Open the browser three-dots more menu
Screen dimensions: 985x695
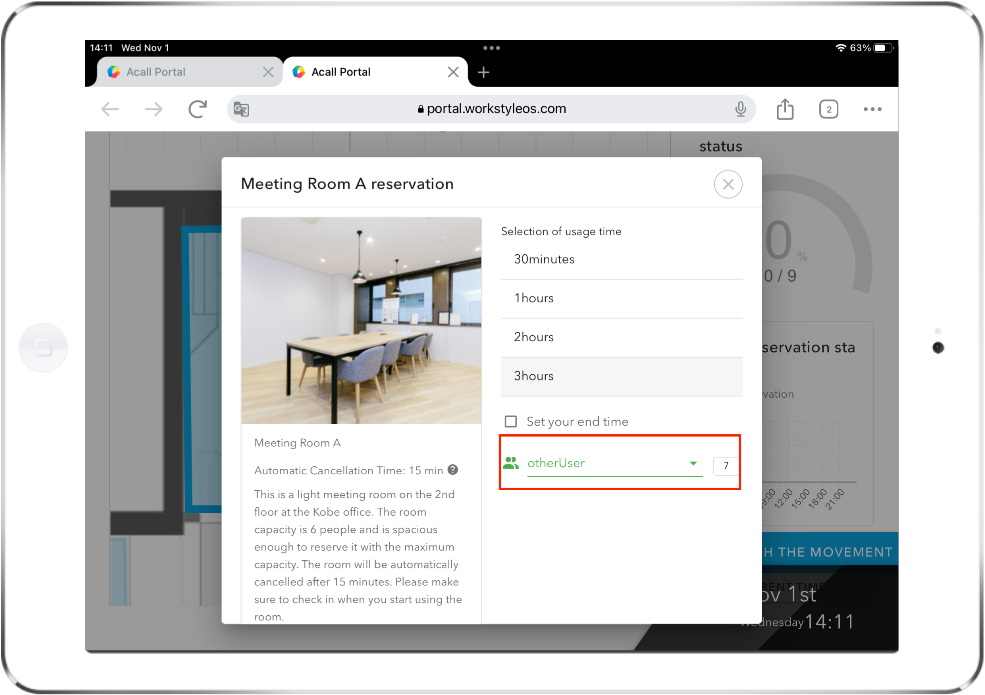[872, 109]
